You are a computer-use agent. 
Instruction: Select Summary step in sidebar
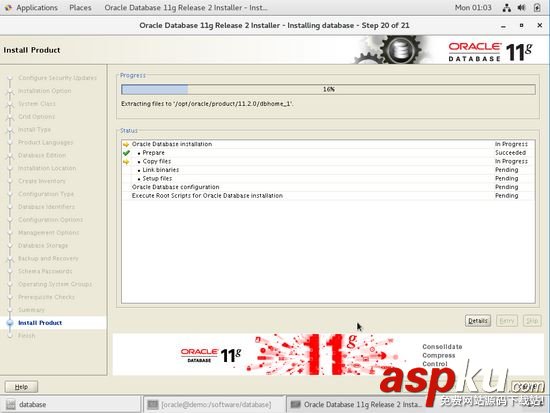click(x=31, y=310)
